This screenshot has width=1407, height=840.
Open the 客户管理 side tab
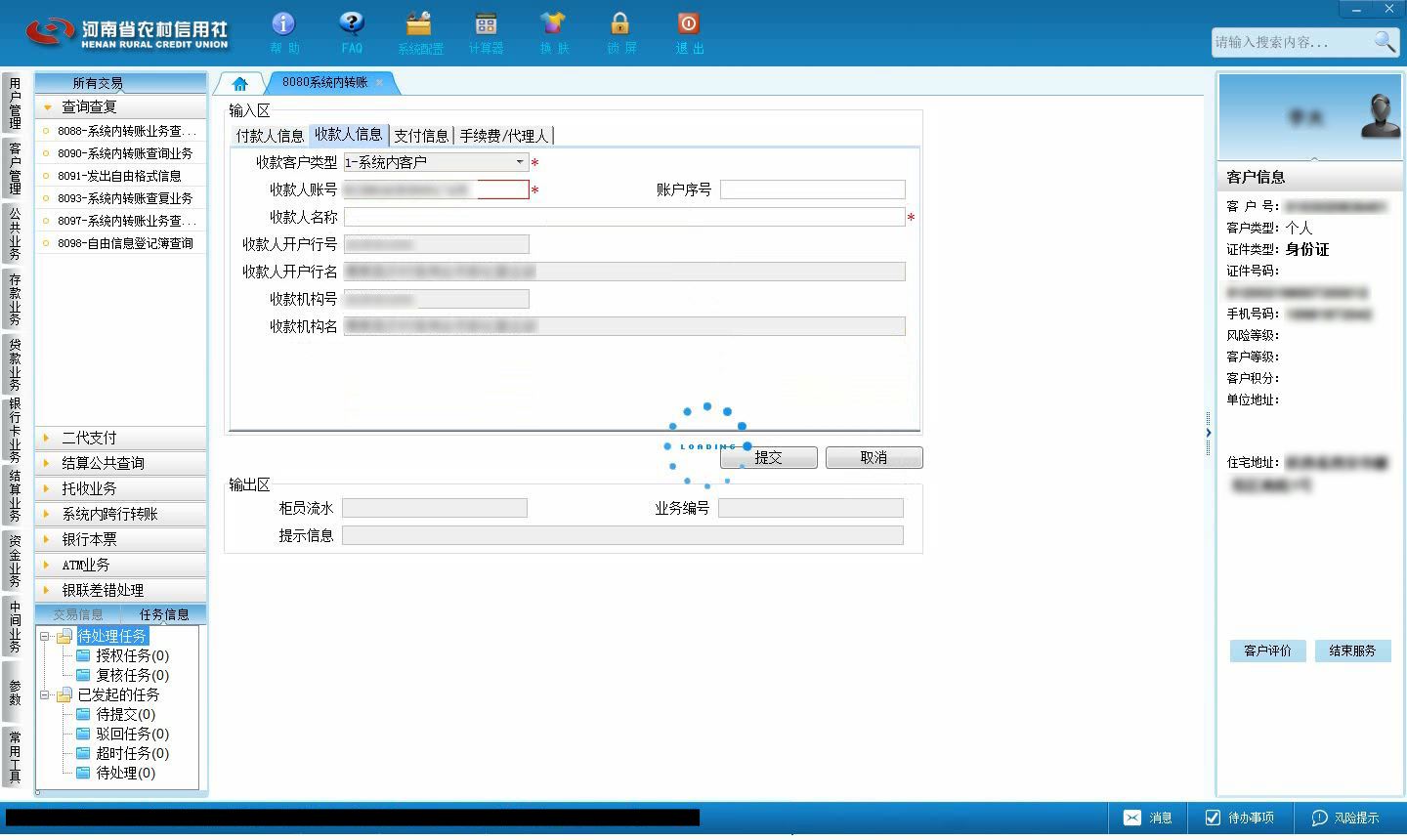tap(15, 168)
